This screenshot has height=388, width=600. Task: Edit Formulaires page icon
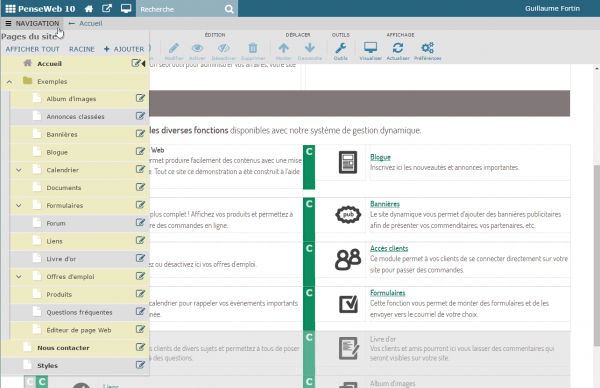pyautogui.click(x=140, y=205)
